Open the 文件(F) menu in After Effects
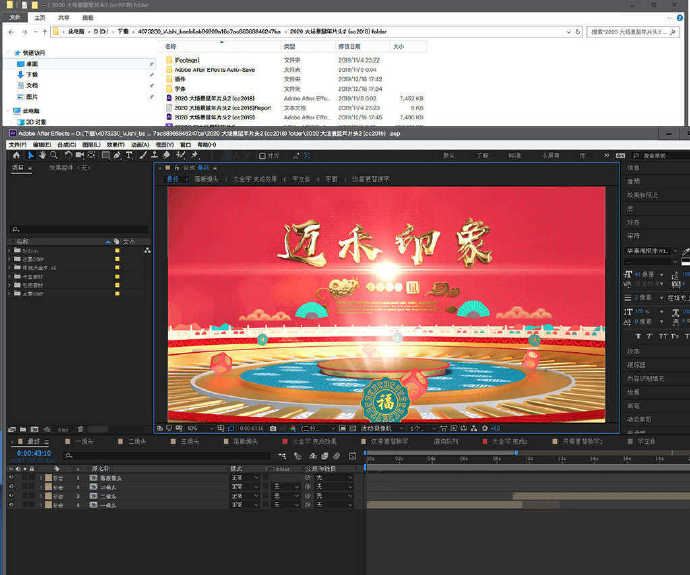 18,145
